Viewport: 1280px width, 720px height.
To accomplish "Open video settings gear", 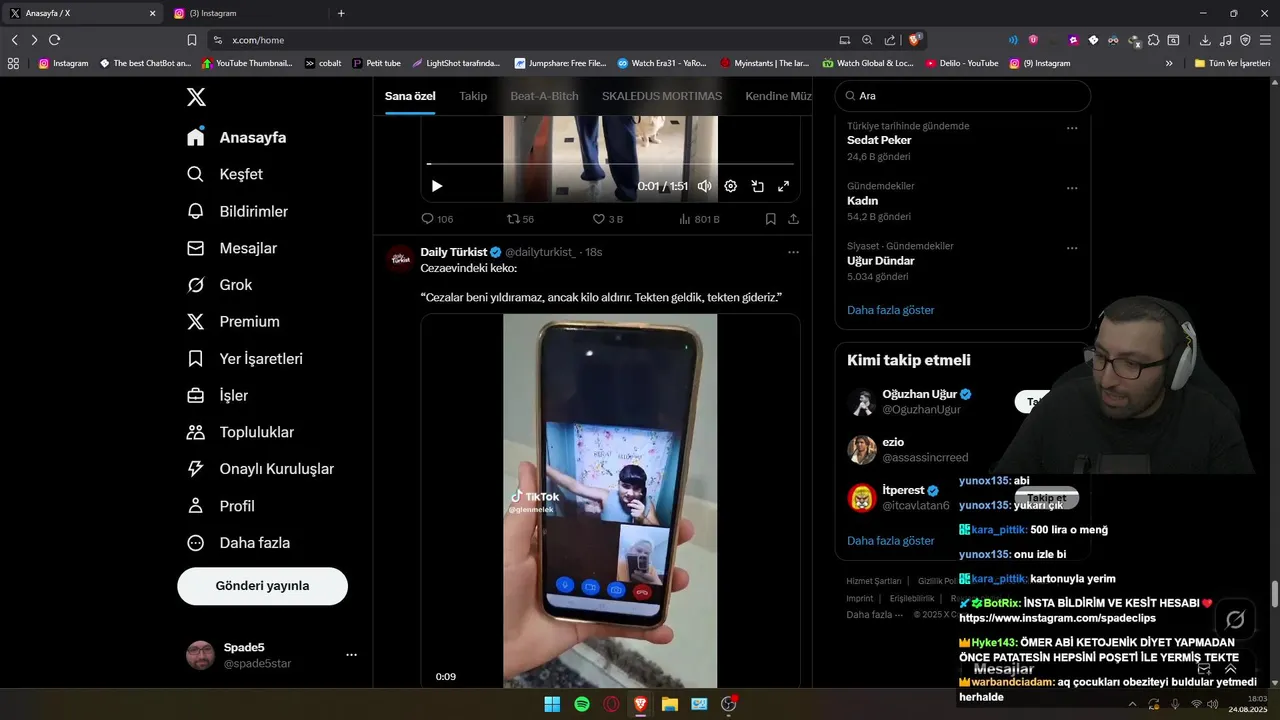I will (x=731, y=186).
